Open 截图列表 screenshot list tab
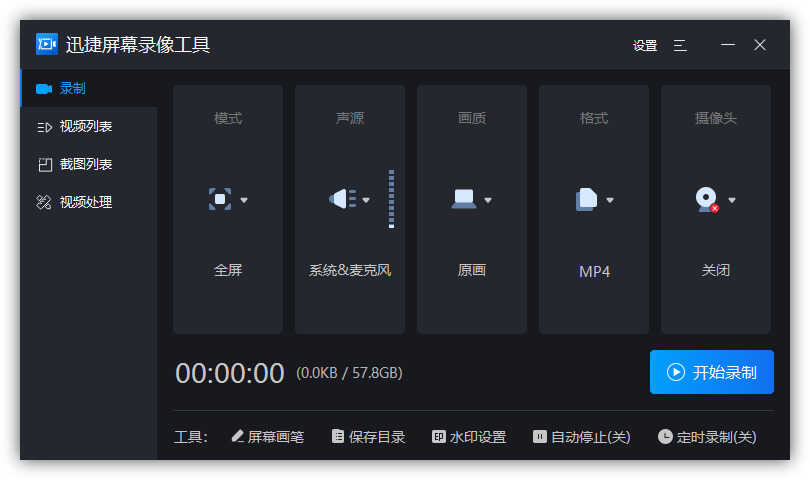810x480 pixels. (85, 164)
